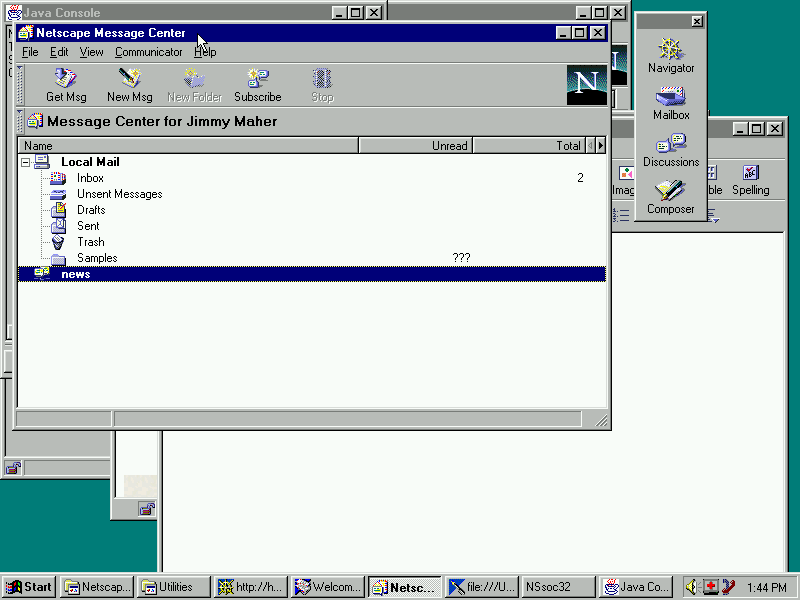Click the news server icon
This screenshot has width=800, height=600.
tap(42, 273)
